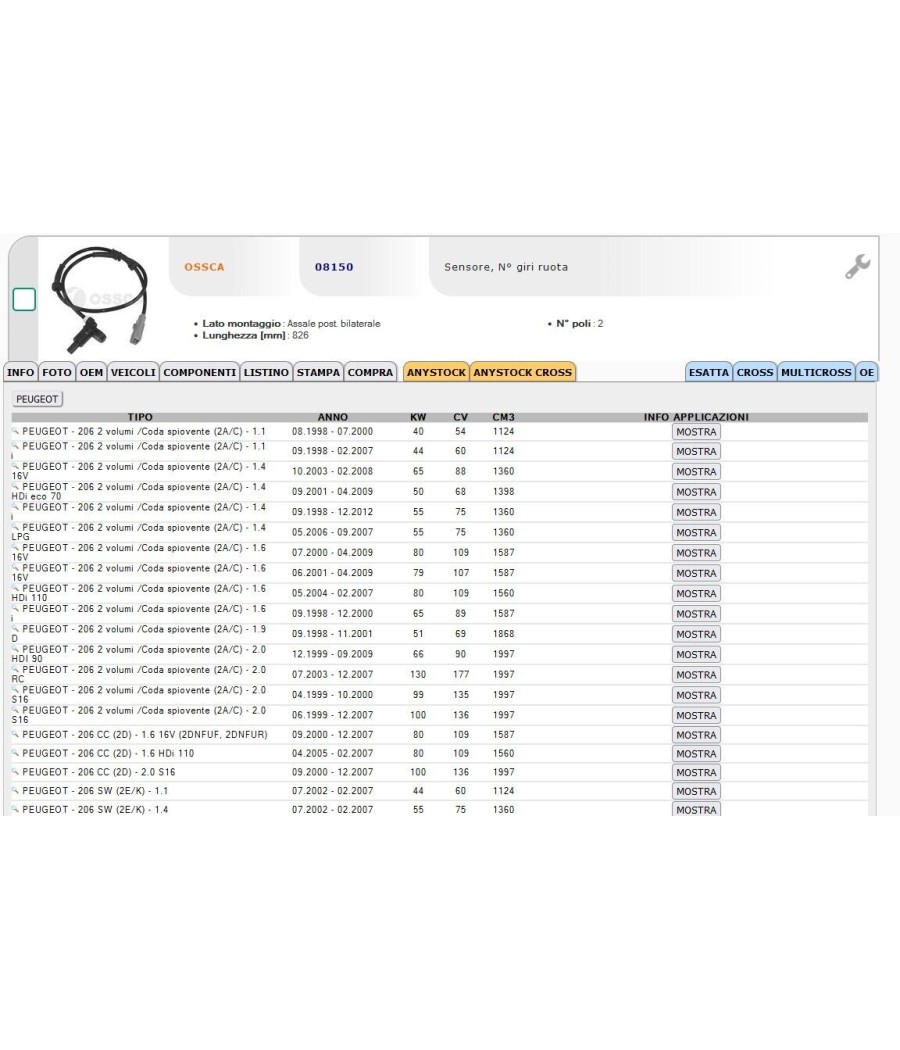The image size is (900, 1050).
Task: Open the ANYSTOCK CROSS tab
Action: point(523,372)
